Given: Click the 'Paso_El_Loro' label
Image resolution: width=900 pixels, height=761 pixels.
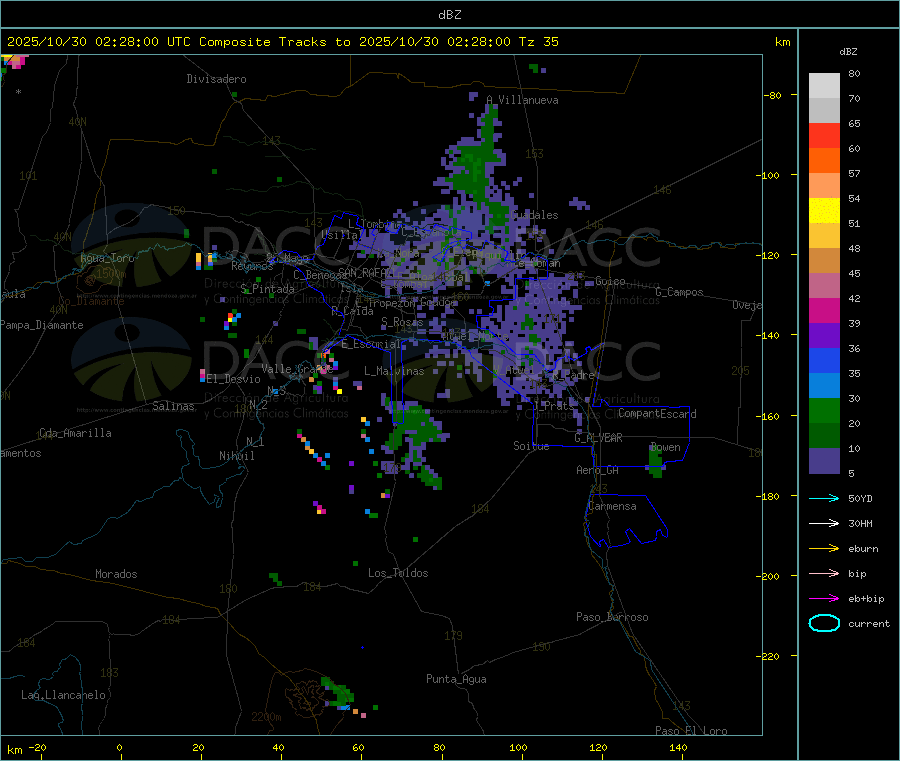Looking at the screenshot, I should [x=691, y=731].
